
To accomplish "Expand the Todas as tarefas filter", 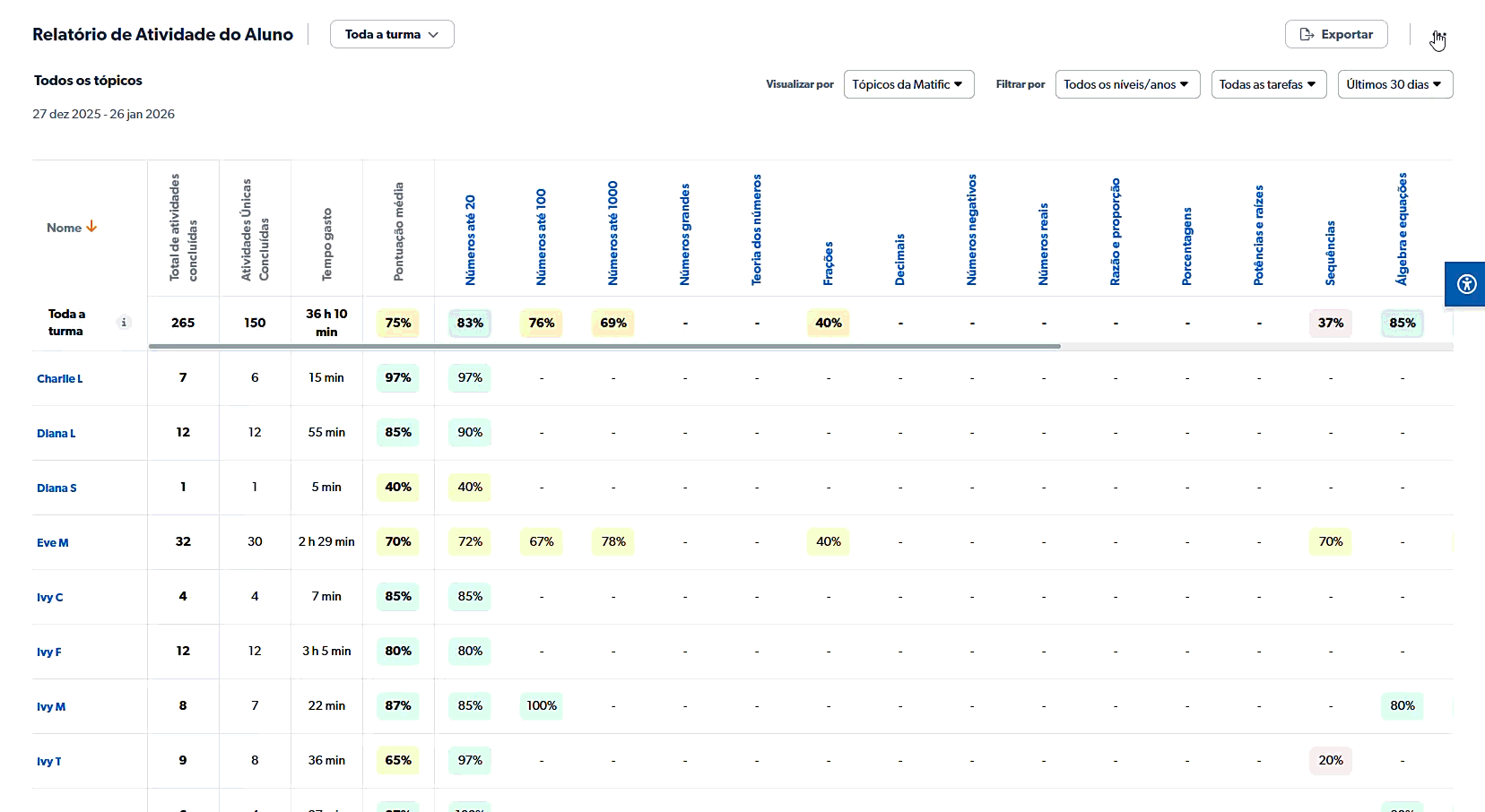I will (1267, 84).
